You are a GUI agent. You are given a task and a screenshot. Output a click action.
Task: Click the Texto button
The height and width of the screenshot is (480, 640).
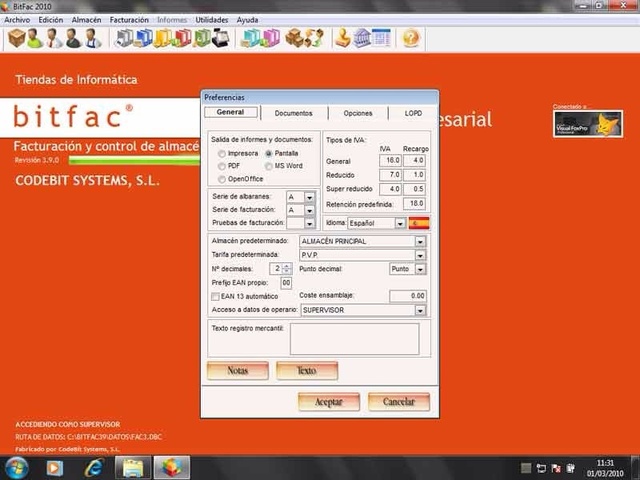coord(307,371)
